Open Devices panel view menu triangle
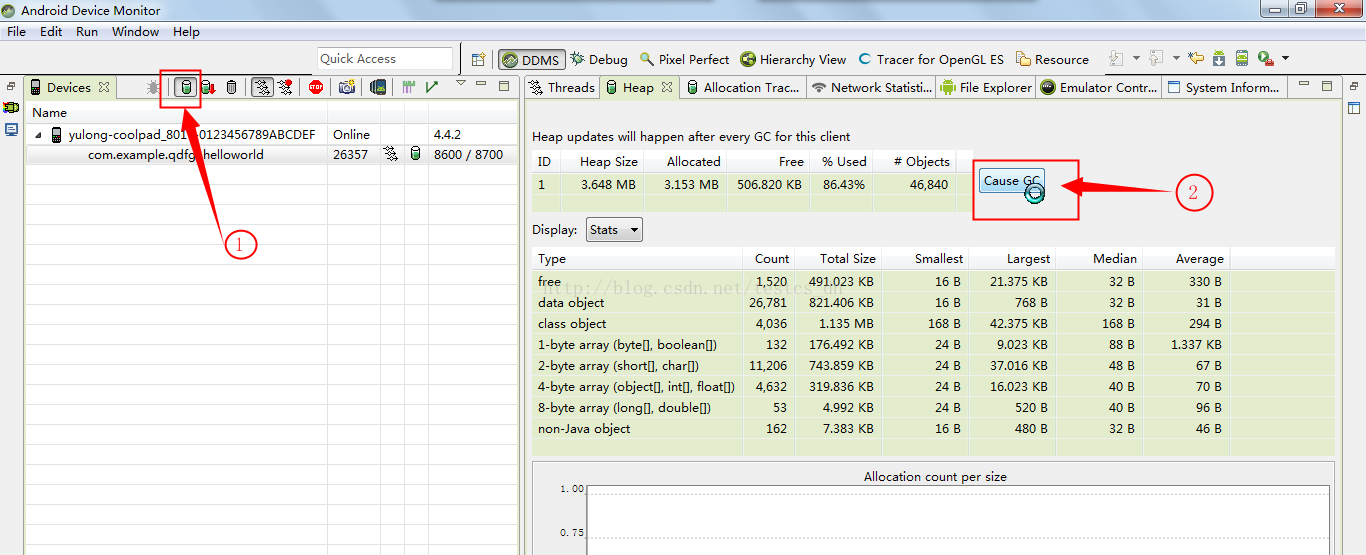This screenshot has width=1366, height=555. [x=461, y=84]
